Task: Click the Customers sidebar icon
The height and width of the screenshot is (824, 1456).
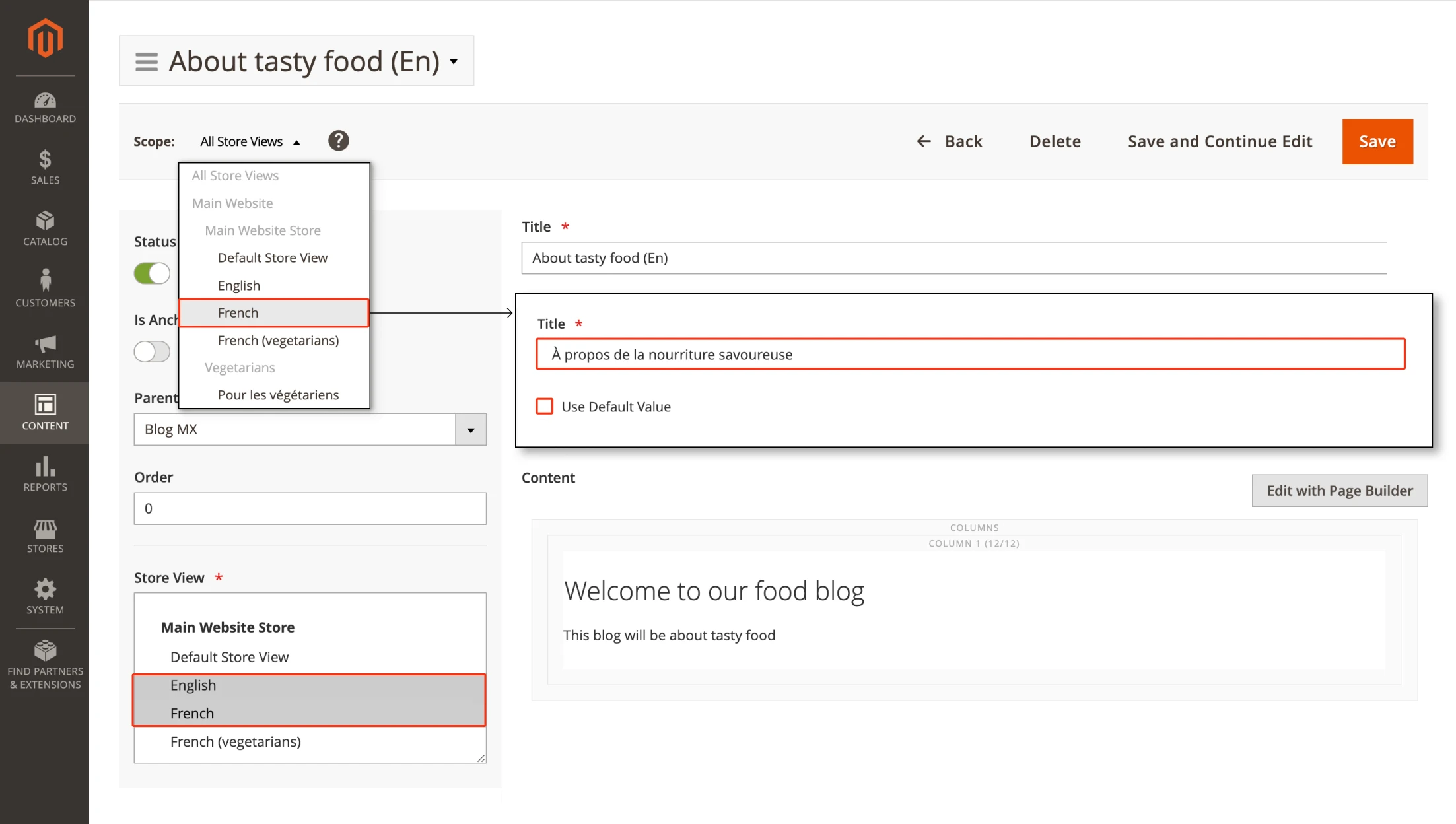Action: click(44, 287)
